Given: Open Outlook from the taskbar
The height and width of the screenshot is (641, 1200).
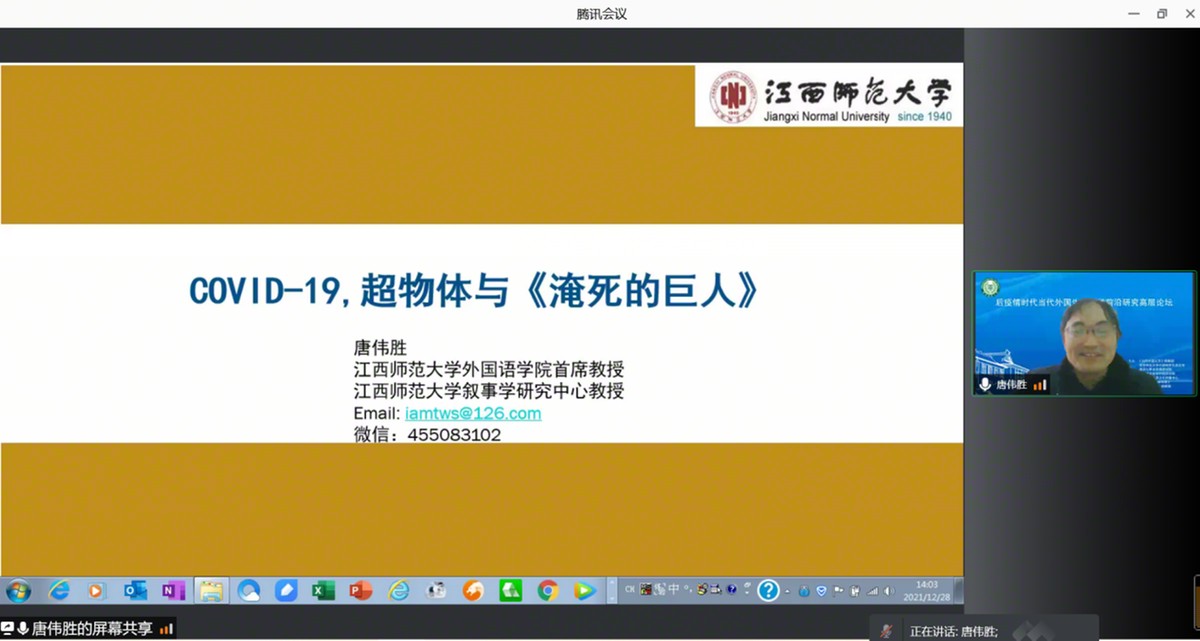Looking at the screenshot, I should (x=135, y=590).
